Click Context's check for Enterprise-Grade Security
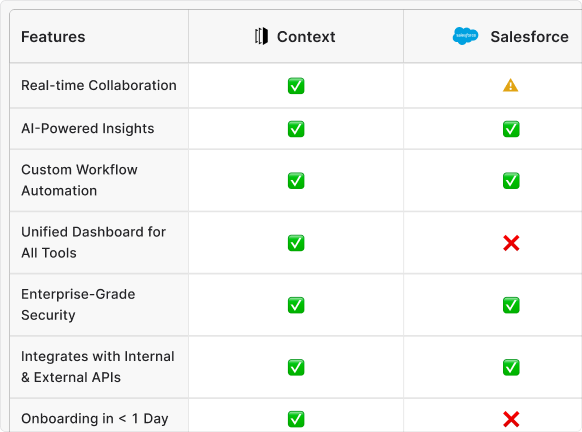 (x=296, y=305)
